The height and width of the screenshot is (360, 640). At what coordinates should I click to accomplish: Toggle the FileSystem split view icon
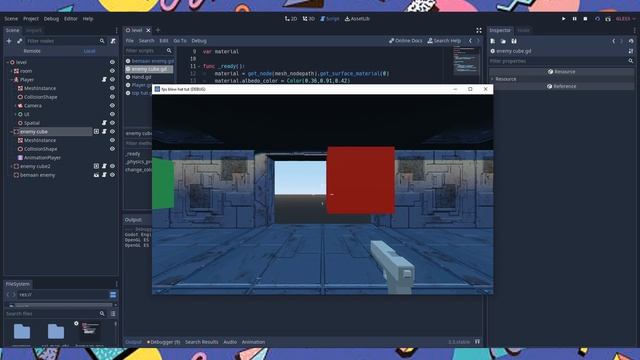point(113,295)
